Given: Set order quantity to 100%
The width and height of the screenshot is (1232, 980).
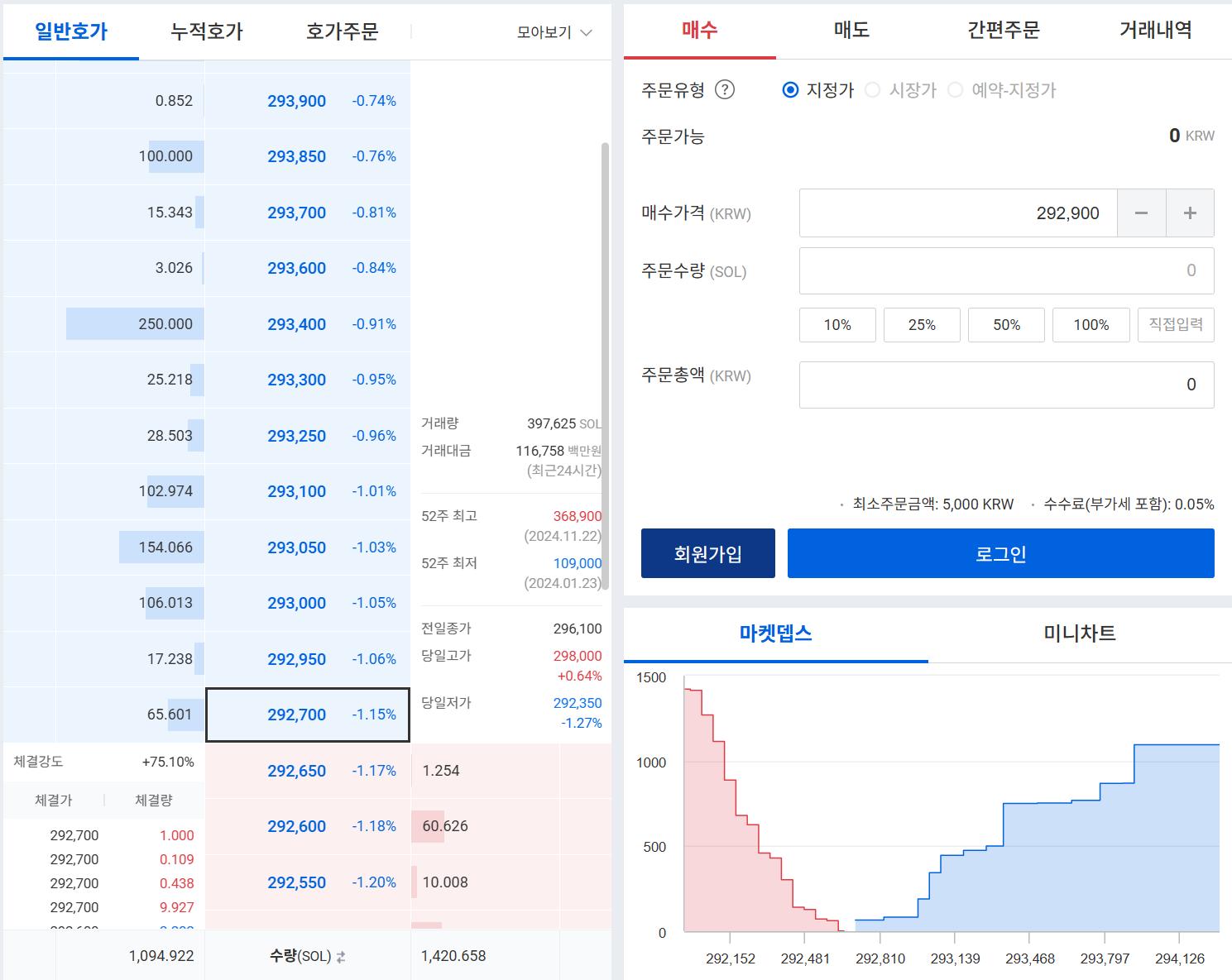Looking at the screenshot, I should click(1091, 325).
